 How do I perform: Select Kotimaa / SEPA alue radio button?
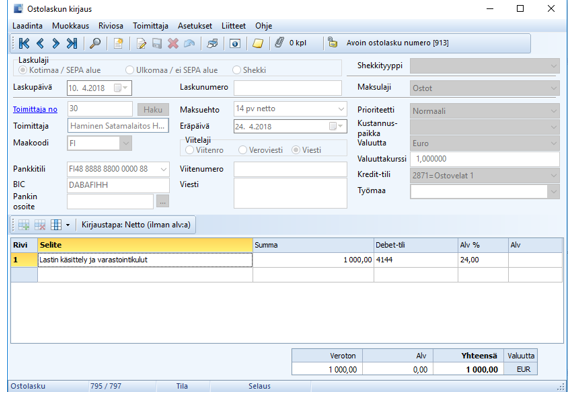click(x=23, y=70)
